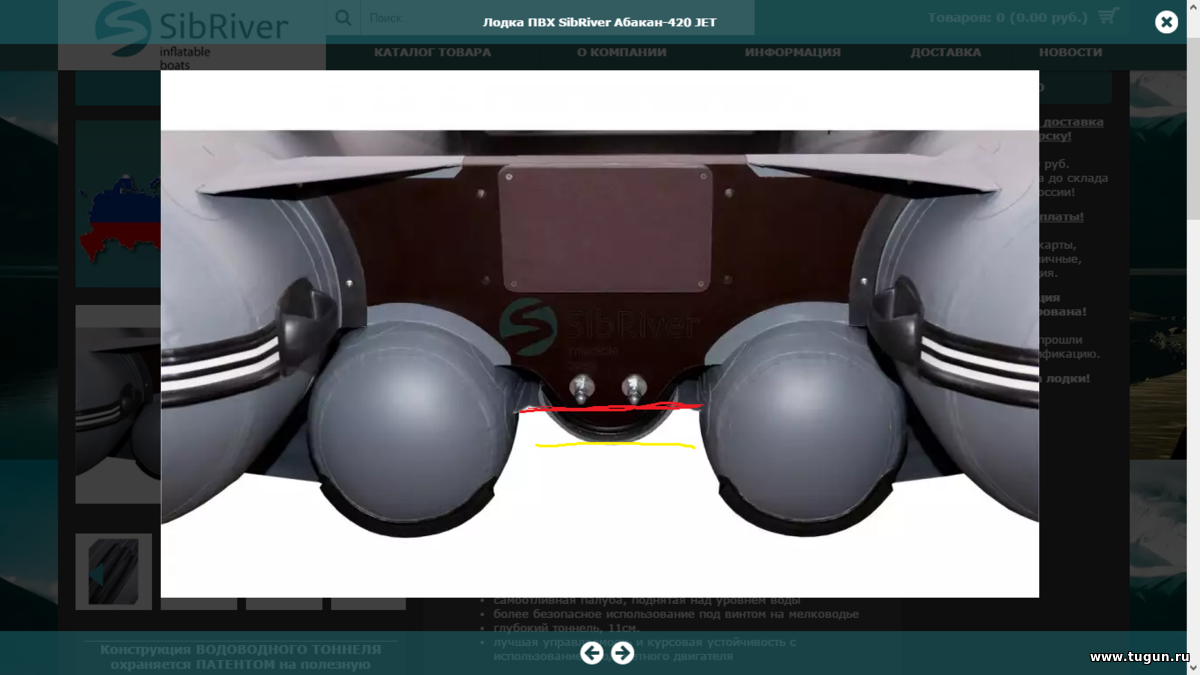Click the search magnifier icon
This screenshot has width=1200, height=675.
click(x=343, y=18)
